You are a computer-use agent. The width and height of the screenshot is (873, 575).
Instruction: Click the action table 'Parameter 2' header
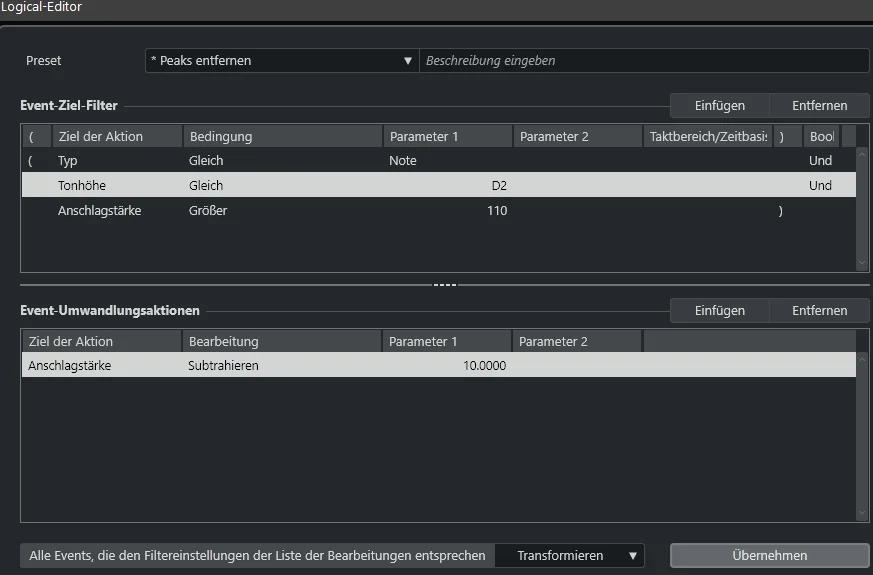point(577,341)
